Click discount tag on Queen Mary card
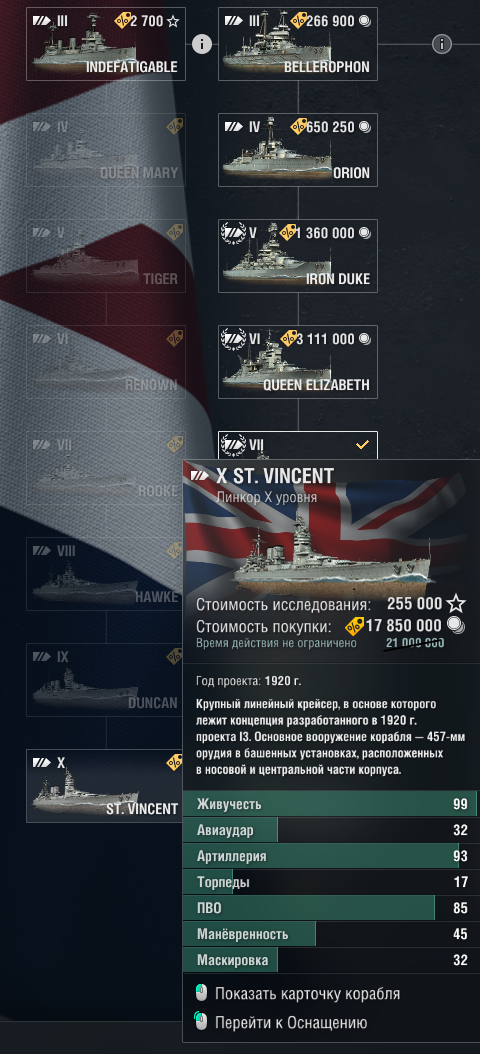Screen dimensions: 480x1054 [x=175, y=126]
